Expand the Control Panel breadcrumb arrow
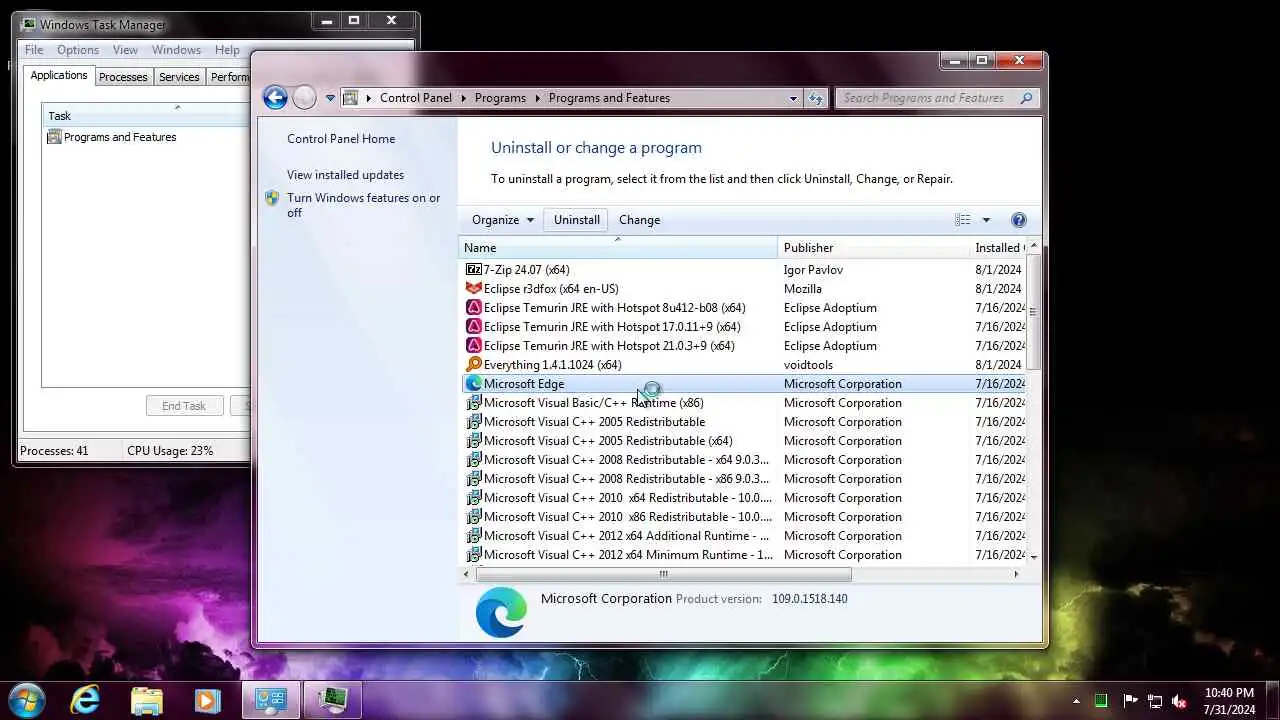The image size is (1280, 720). point(463,98)
